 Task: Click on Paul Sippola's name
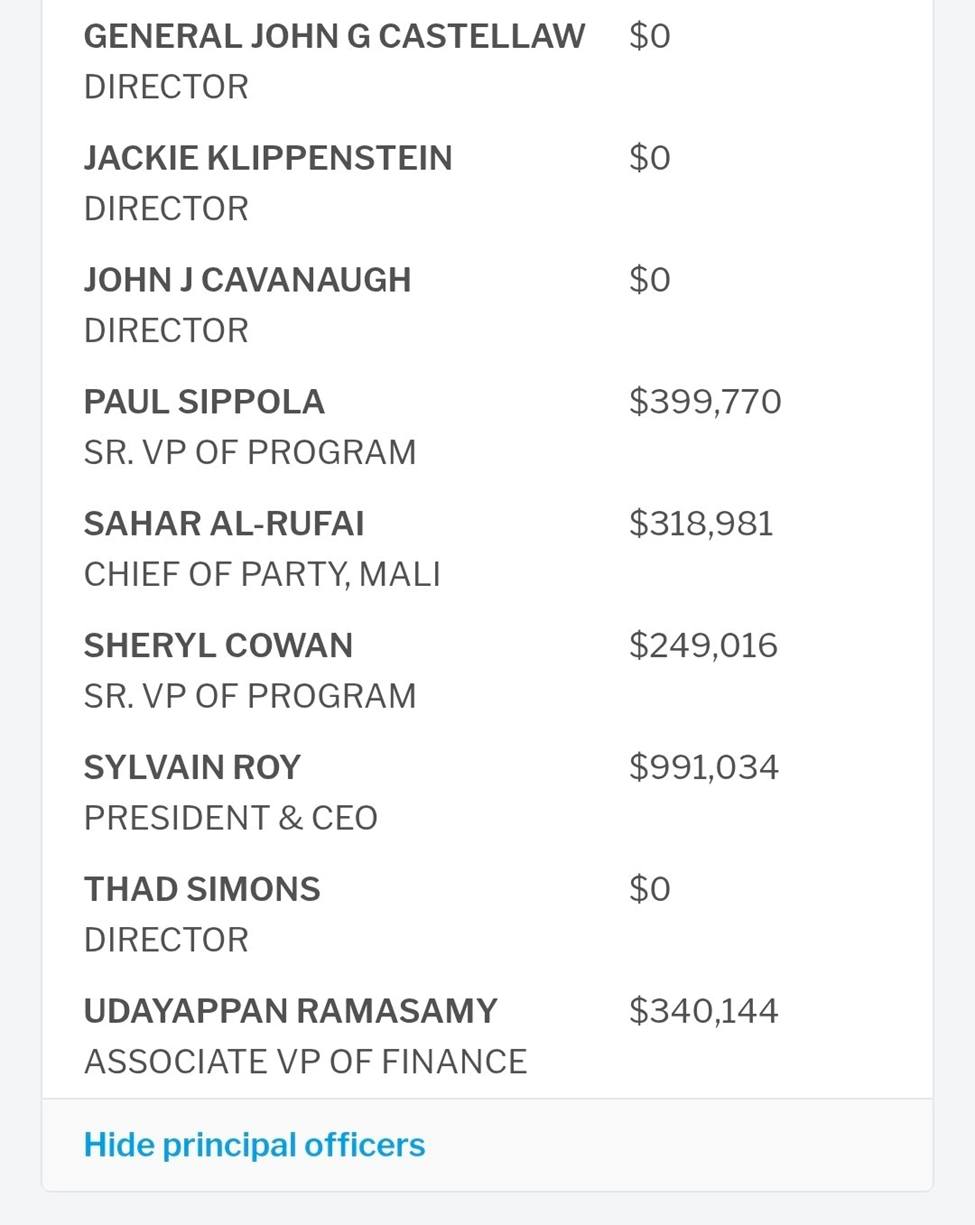pyautogui.click(x=204, y=402)
